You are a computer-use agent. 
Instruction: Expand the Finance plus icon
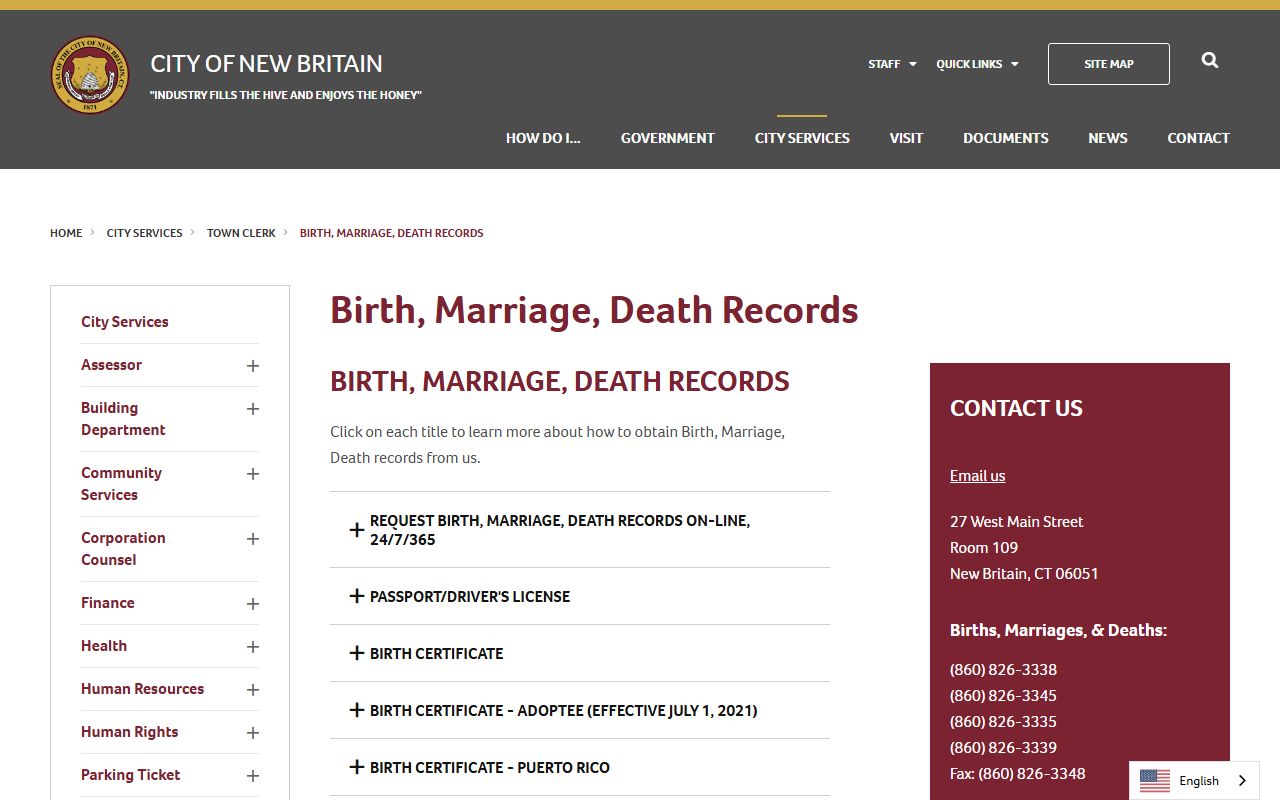click(x=253, y=604)
